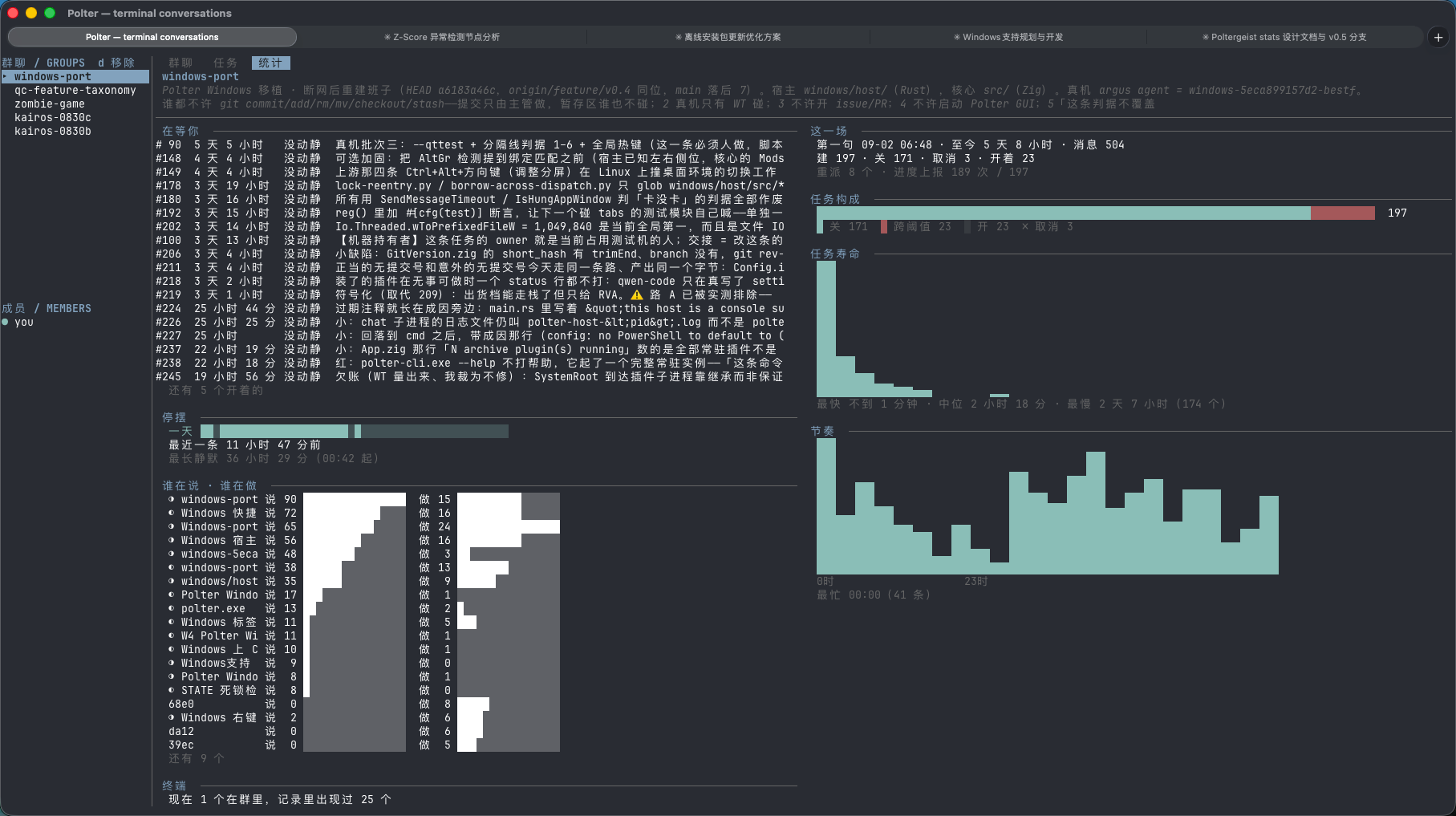Click the speaker icon next to 'polter.exe'
The image size is (1456, 816).
(172, 608)
